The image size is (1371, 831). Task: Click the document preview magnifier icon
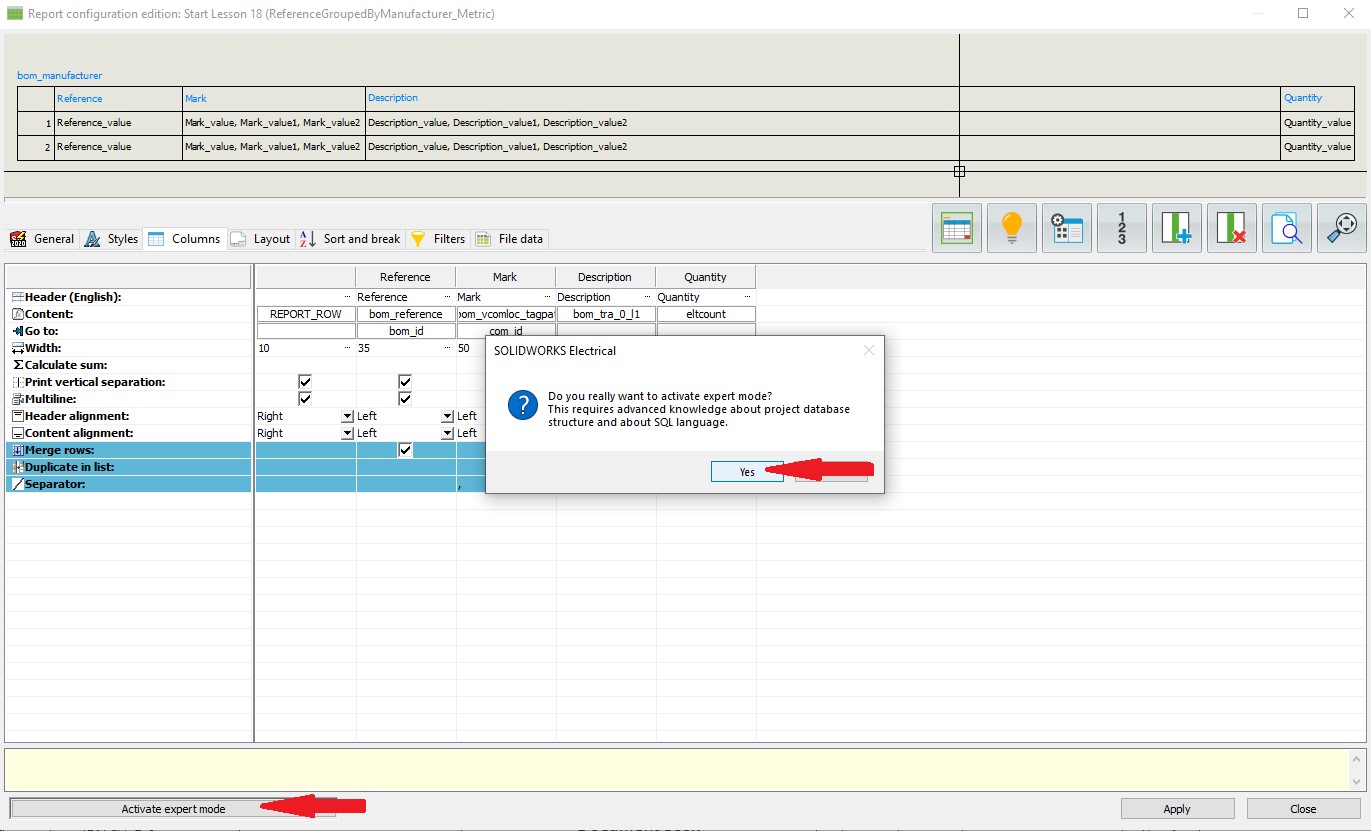(1286, 228)
